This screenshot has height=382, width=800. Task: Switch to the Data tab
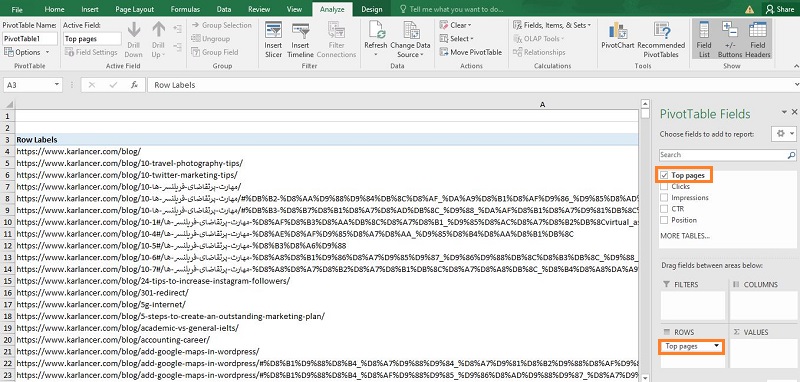pos(223,9)
